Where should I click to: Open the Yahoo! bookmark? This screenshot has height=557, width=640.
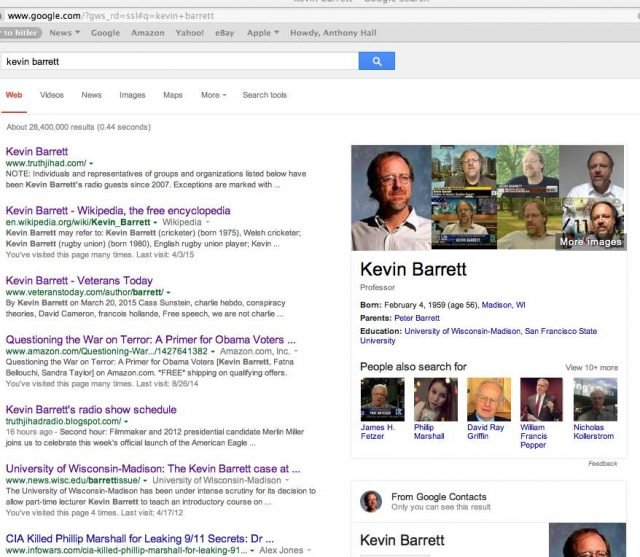[189, 33]
